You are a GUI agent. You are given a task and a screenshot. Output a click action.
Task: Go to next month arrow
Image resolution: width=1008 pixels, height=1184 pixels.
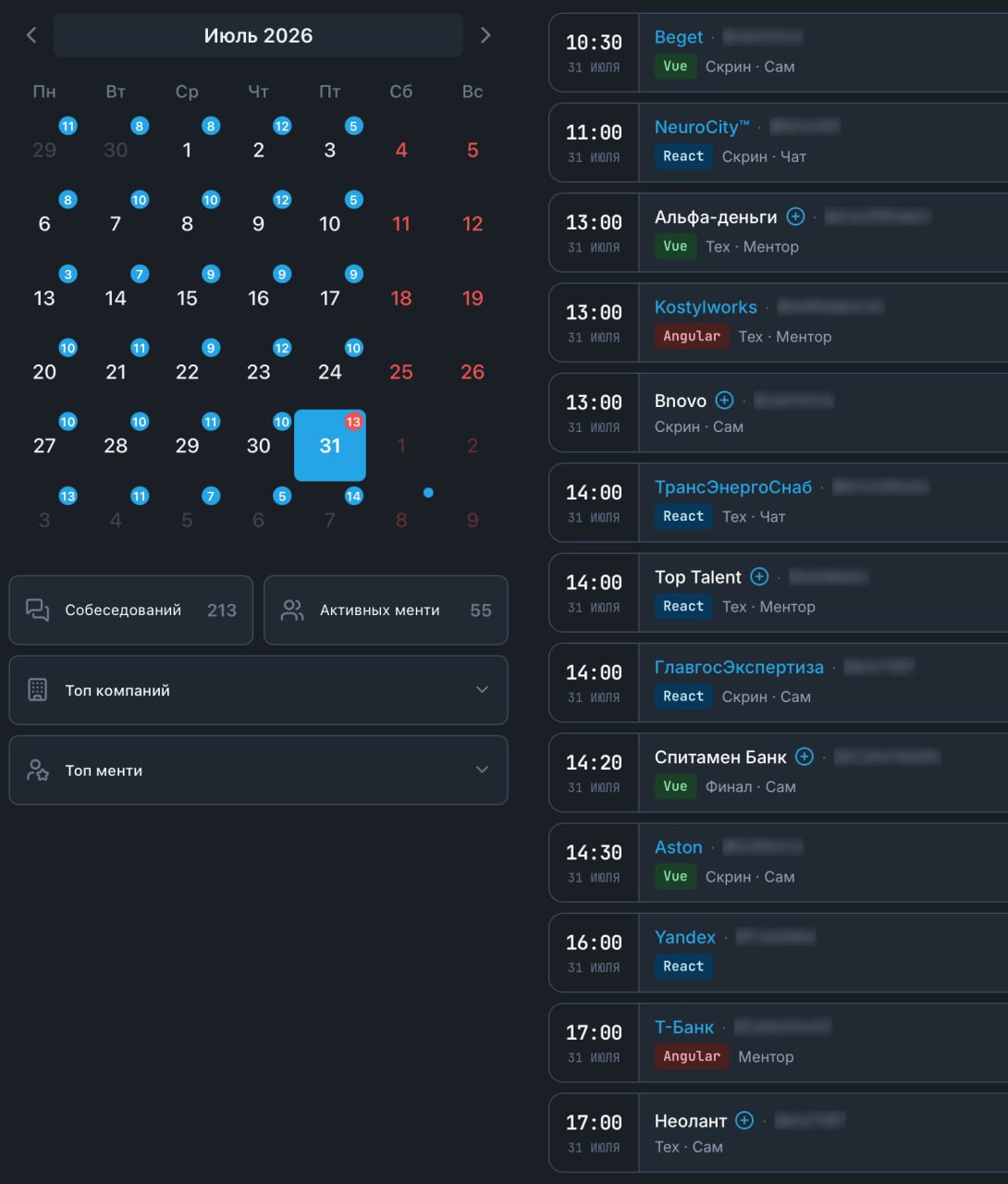(486, 35)
